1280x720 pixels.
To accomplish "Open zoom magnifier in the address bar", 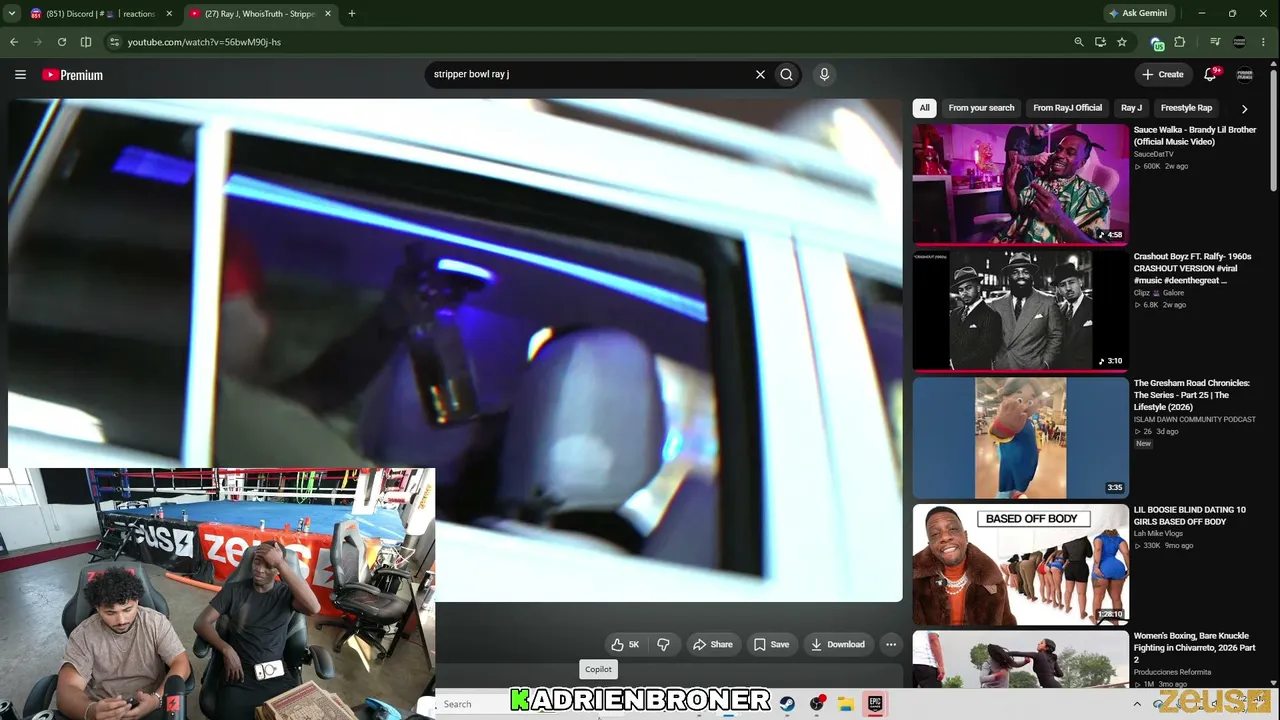I will pos(1078,42).
